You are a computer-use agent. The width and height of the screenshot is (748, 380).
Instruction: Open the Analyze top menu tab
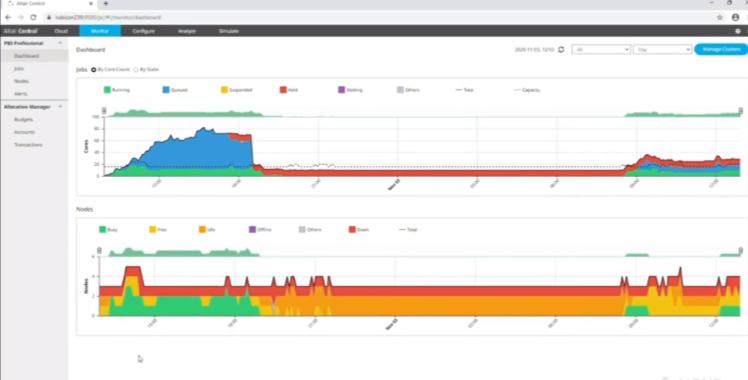[x=187, y=31]
